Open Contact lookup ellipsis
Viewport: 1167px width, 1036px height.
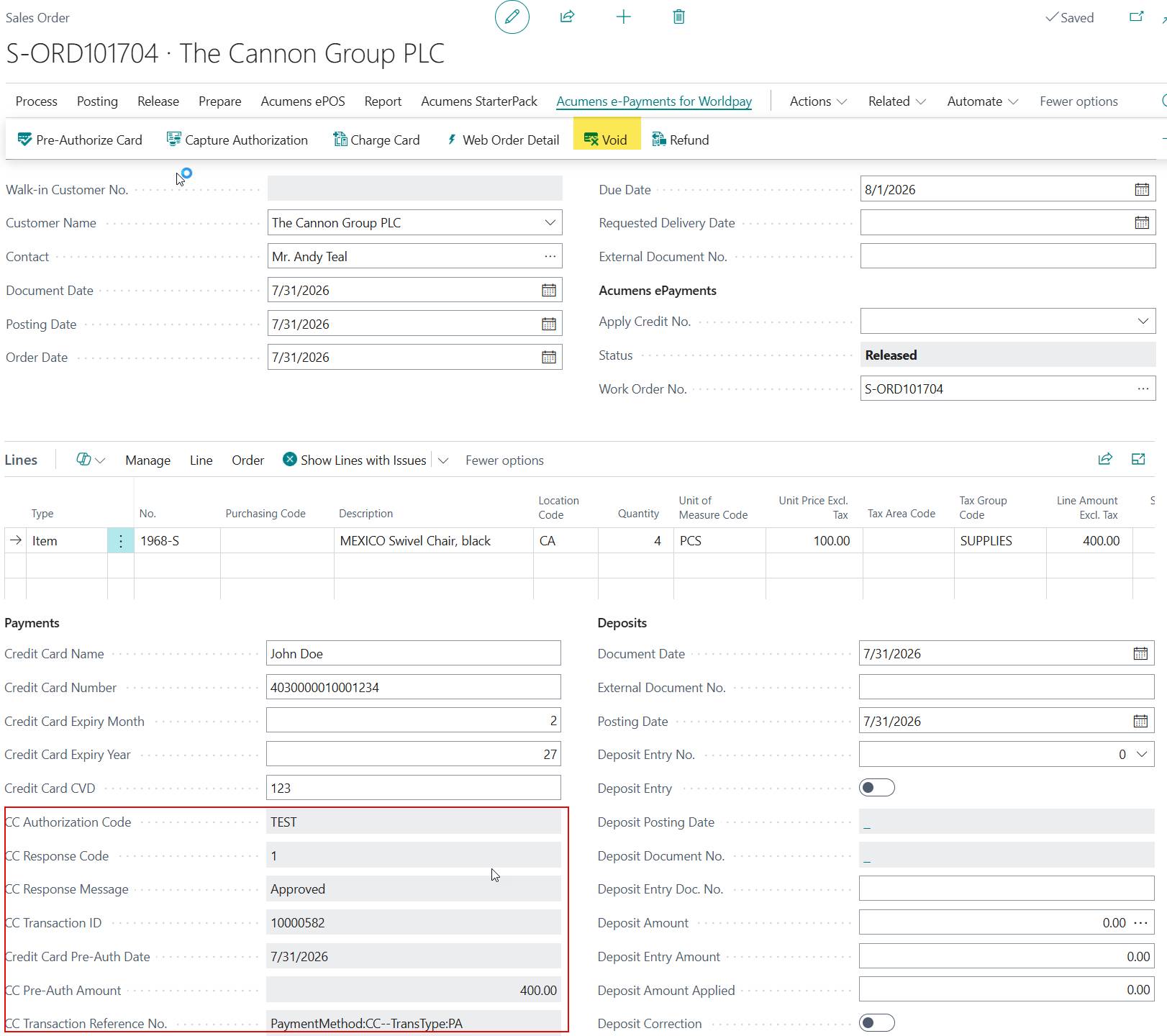pyautogui.click(x=550, y=257)
